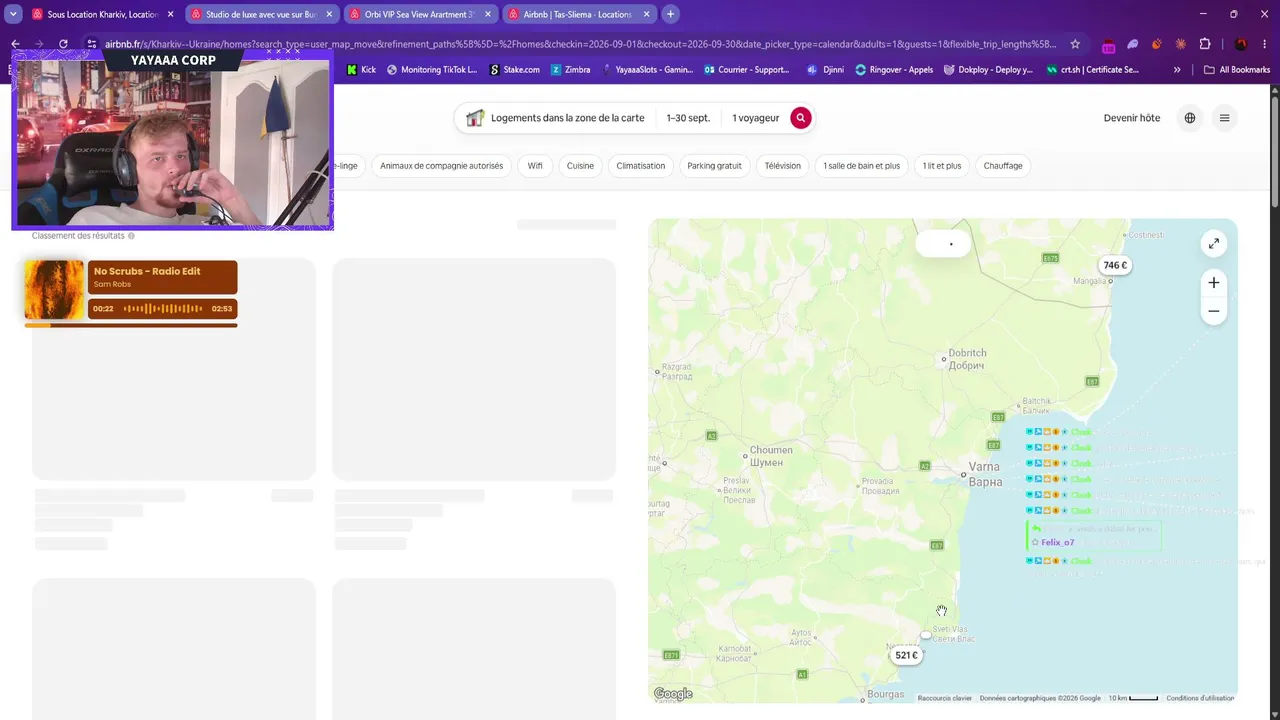Switch to the Sous Location Kharkiv tab
This screenshot has height=720, width=1280.
click(102, 14)
